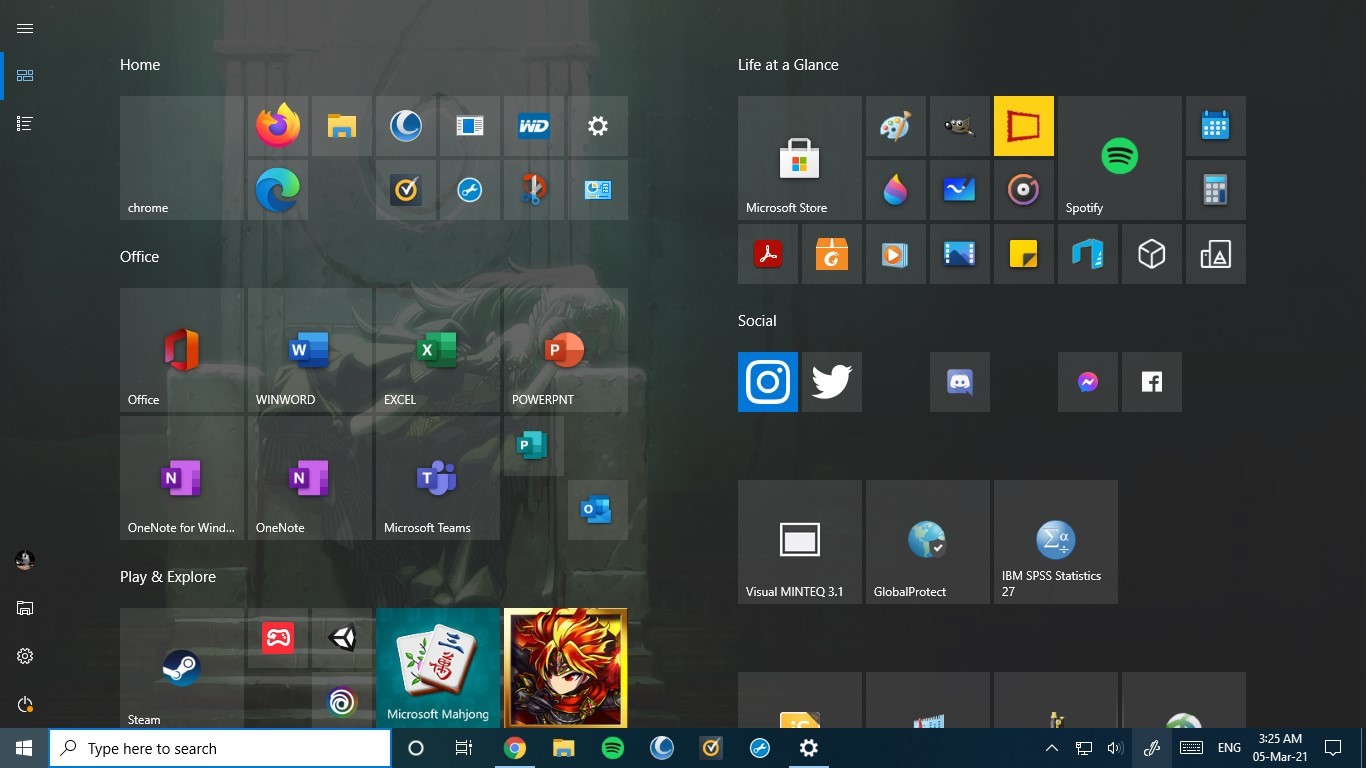Open Power options in Start rail

pyautogui.click(x=25, y=704)
